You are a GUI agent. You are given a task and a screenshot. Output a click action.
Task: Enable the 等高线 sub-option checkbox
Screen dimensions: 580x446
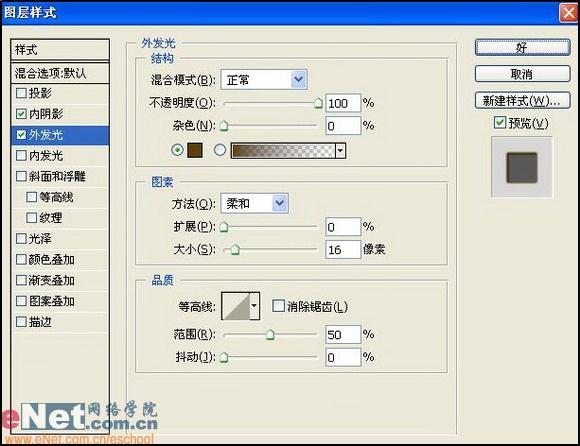point(31,197)
